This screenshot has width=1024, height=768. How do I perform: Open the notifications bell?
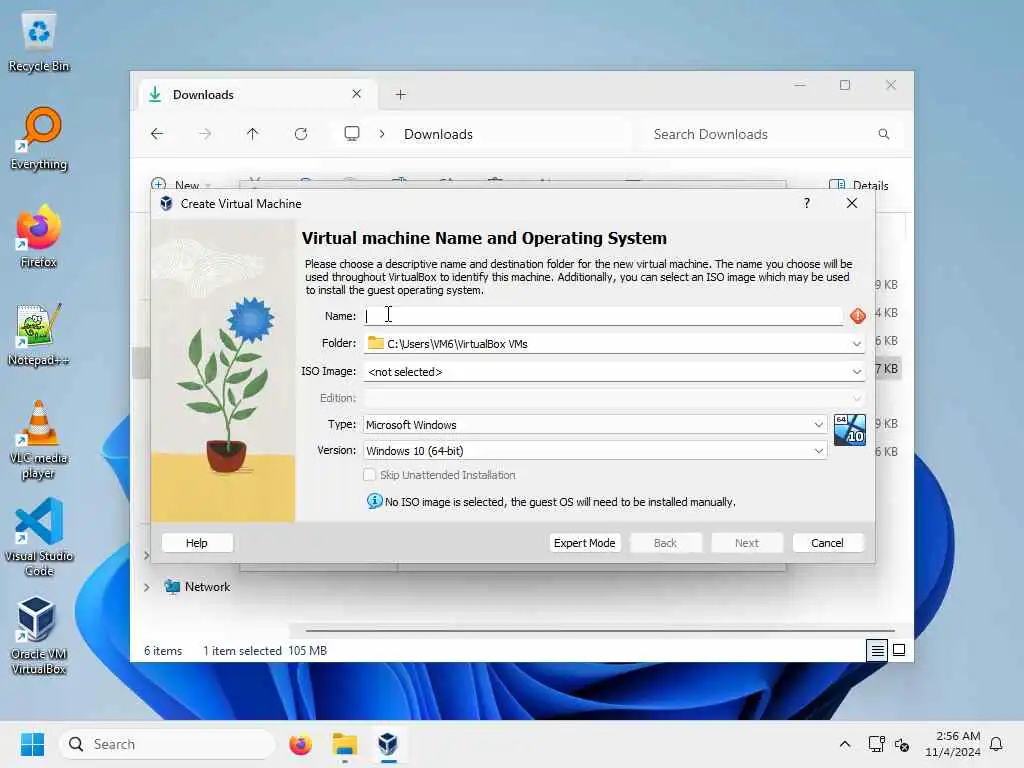pos(996,744)
